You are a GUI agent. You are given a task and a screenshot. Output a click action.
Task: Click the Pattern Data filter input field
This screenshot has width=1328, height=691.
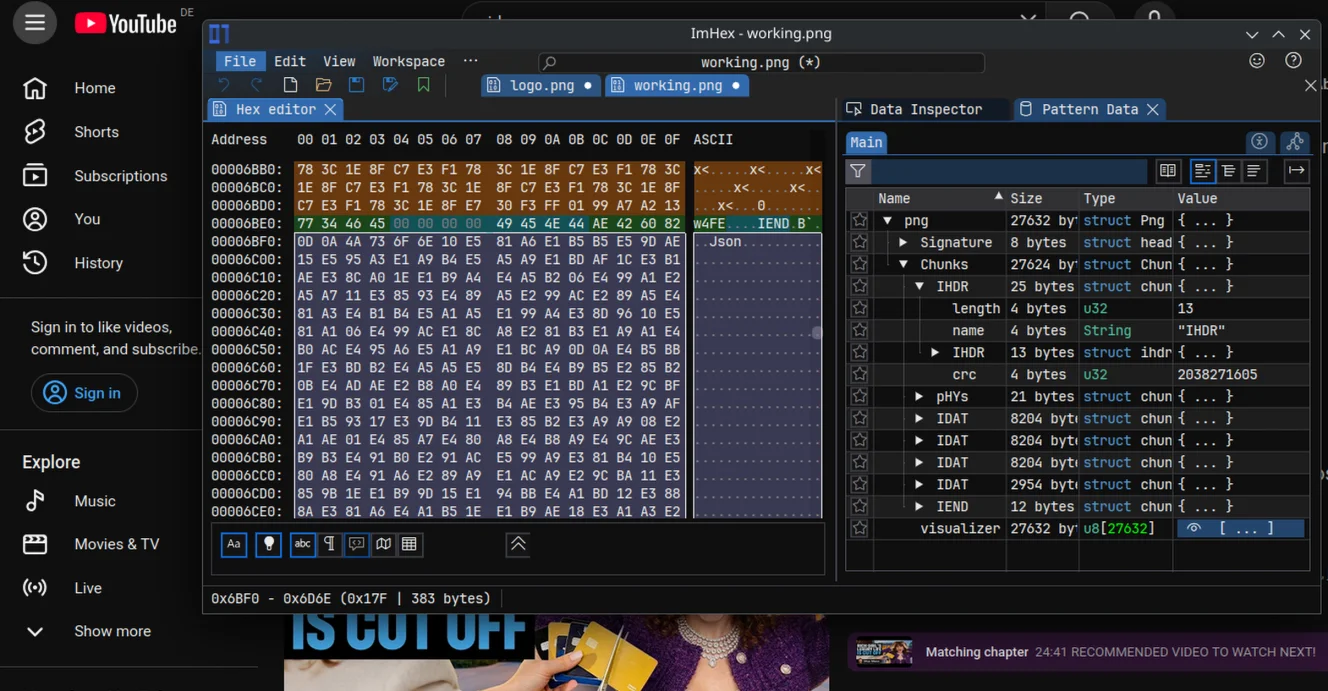[1010, 171]
